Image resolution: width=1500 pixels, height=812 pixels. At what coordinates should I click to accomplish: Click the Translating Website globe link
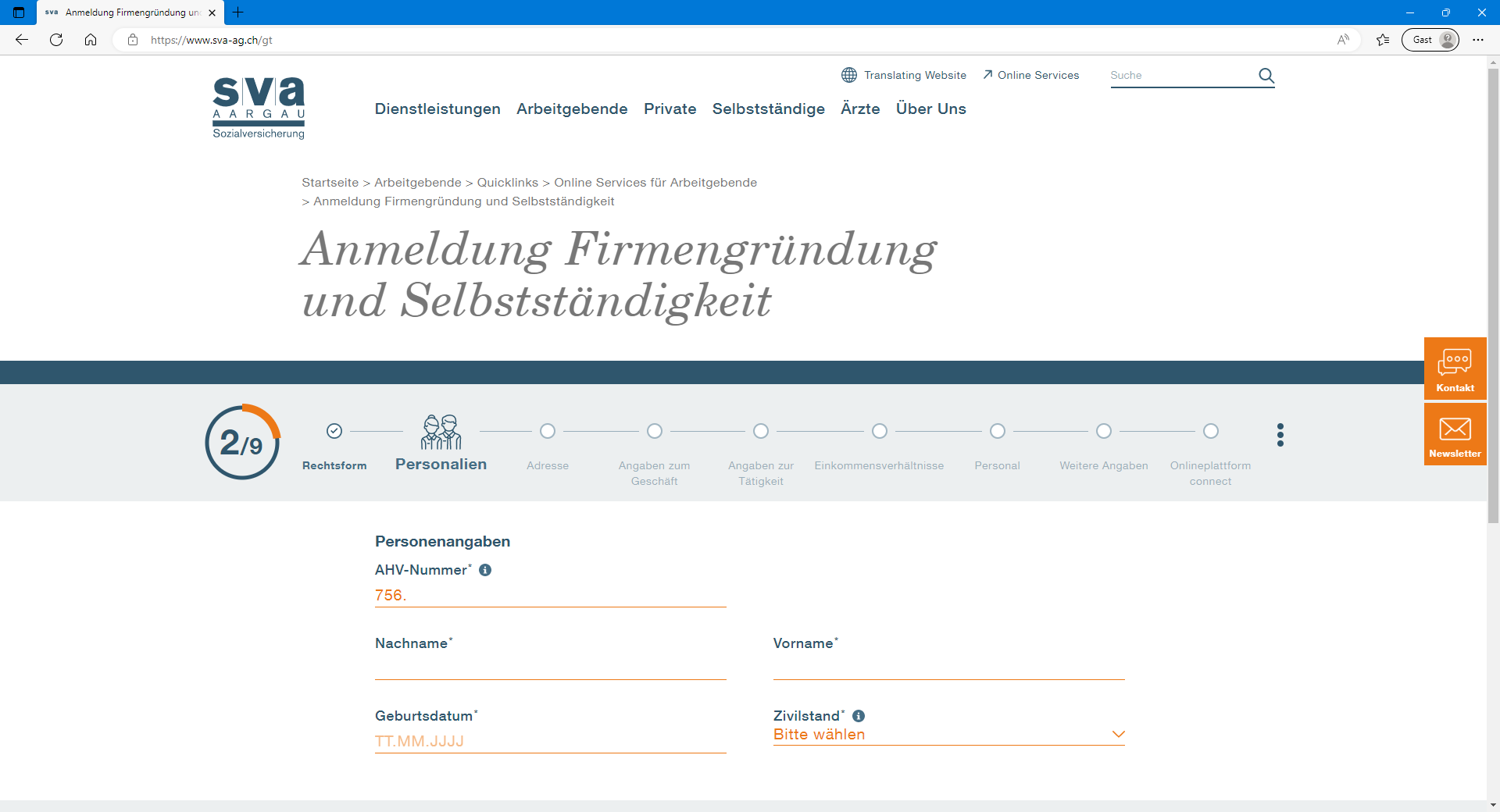(904, 75)
